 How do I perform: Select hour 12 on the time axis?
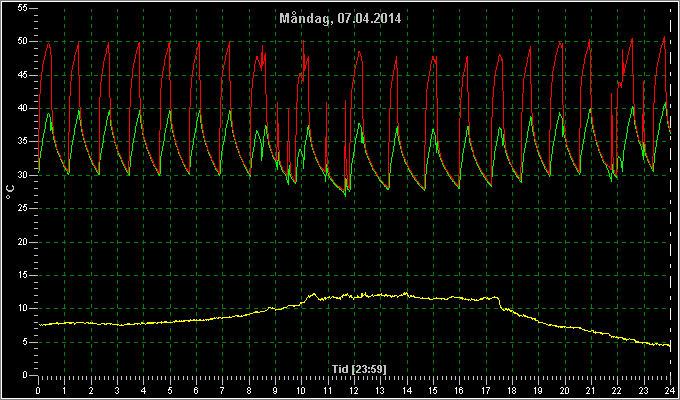pos(354,390)
